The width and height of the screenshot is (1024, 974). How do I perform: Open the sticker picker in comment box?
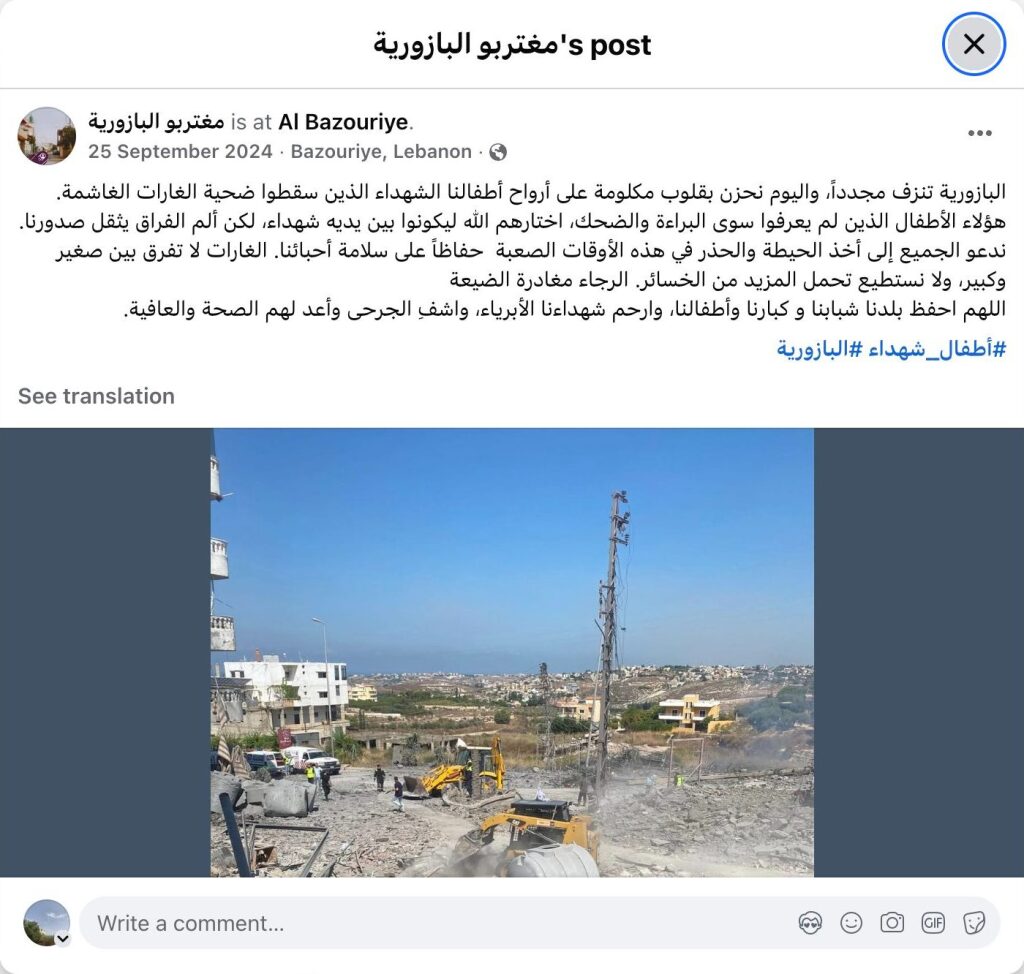(x=974, y=923)
